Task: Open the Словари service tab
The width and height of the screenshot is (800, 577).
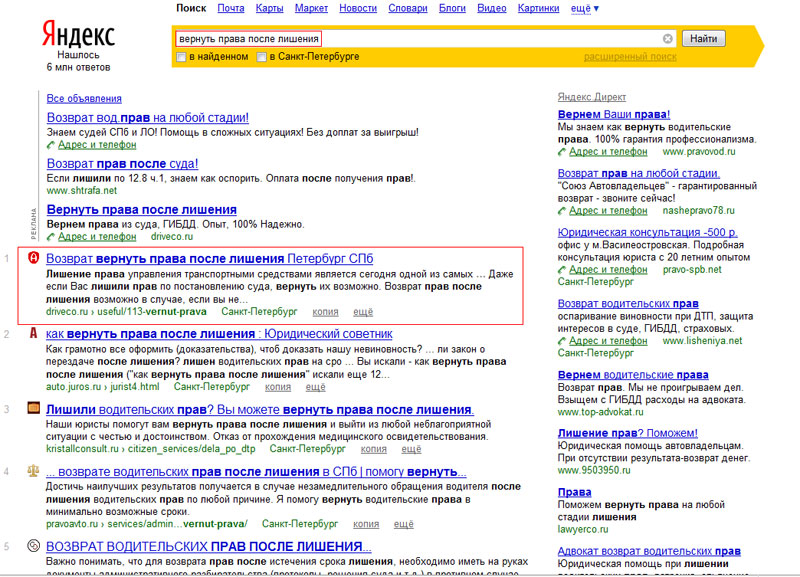Action: coord(408,9)
